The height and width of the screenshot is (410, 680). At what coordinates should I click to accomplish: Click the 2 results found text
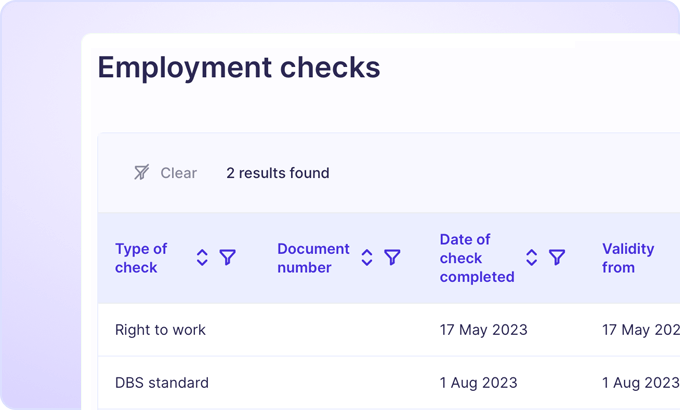[277, 173]
